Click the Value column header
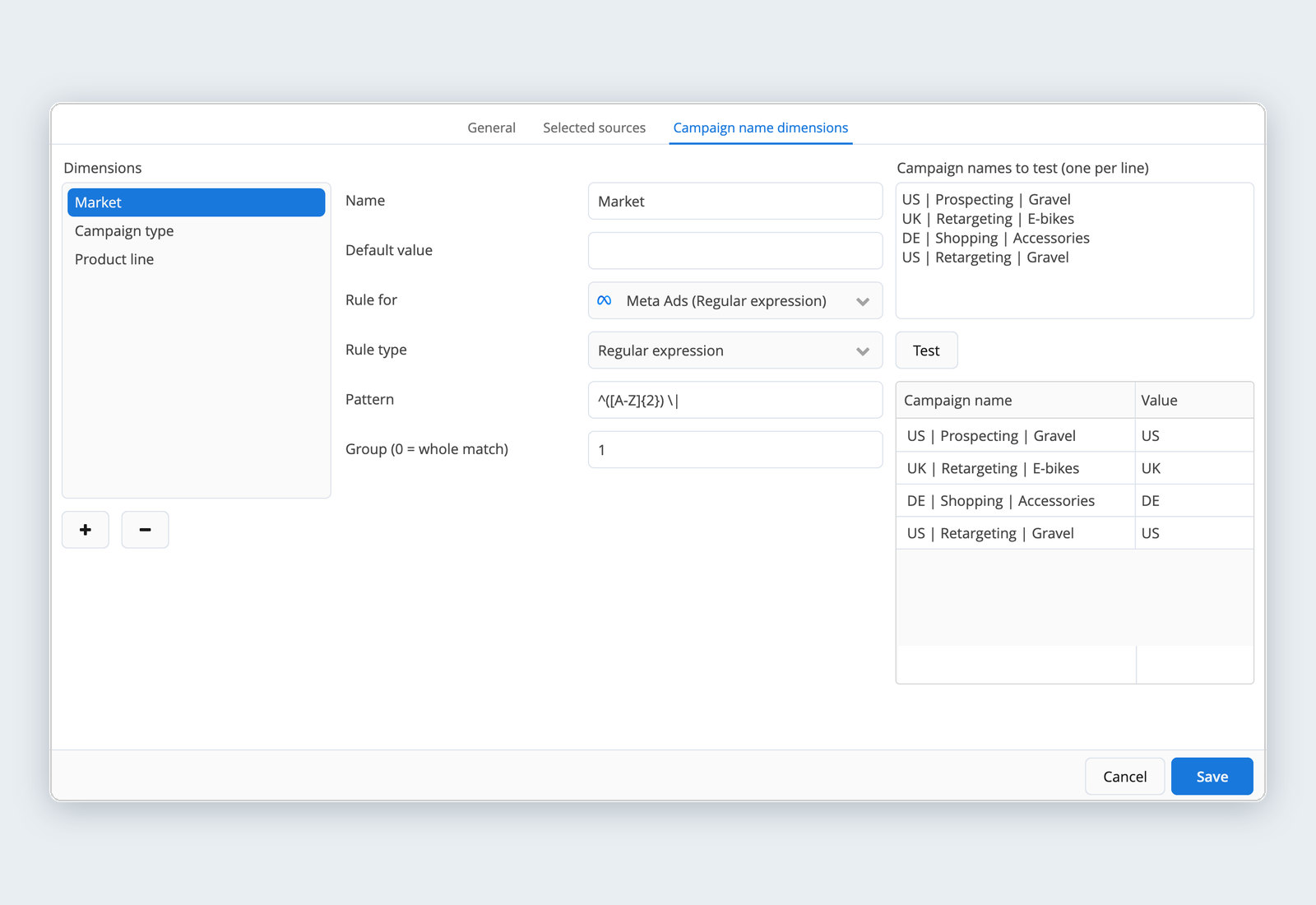The height and width of the screenshot is (905, 1316). [x=1194, y=401]
